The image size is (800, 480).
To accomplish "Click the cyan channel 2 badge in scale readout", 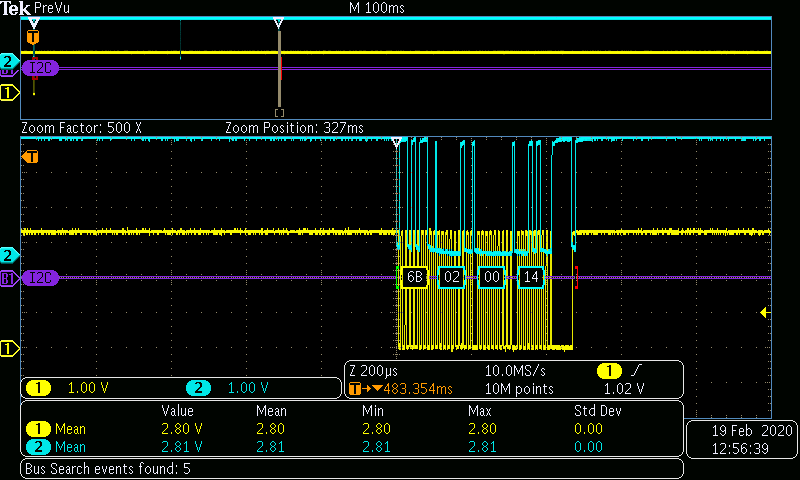I will click(x=198, y=388).
